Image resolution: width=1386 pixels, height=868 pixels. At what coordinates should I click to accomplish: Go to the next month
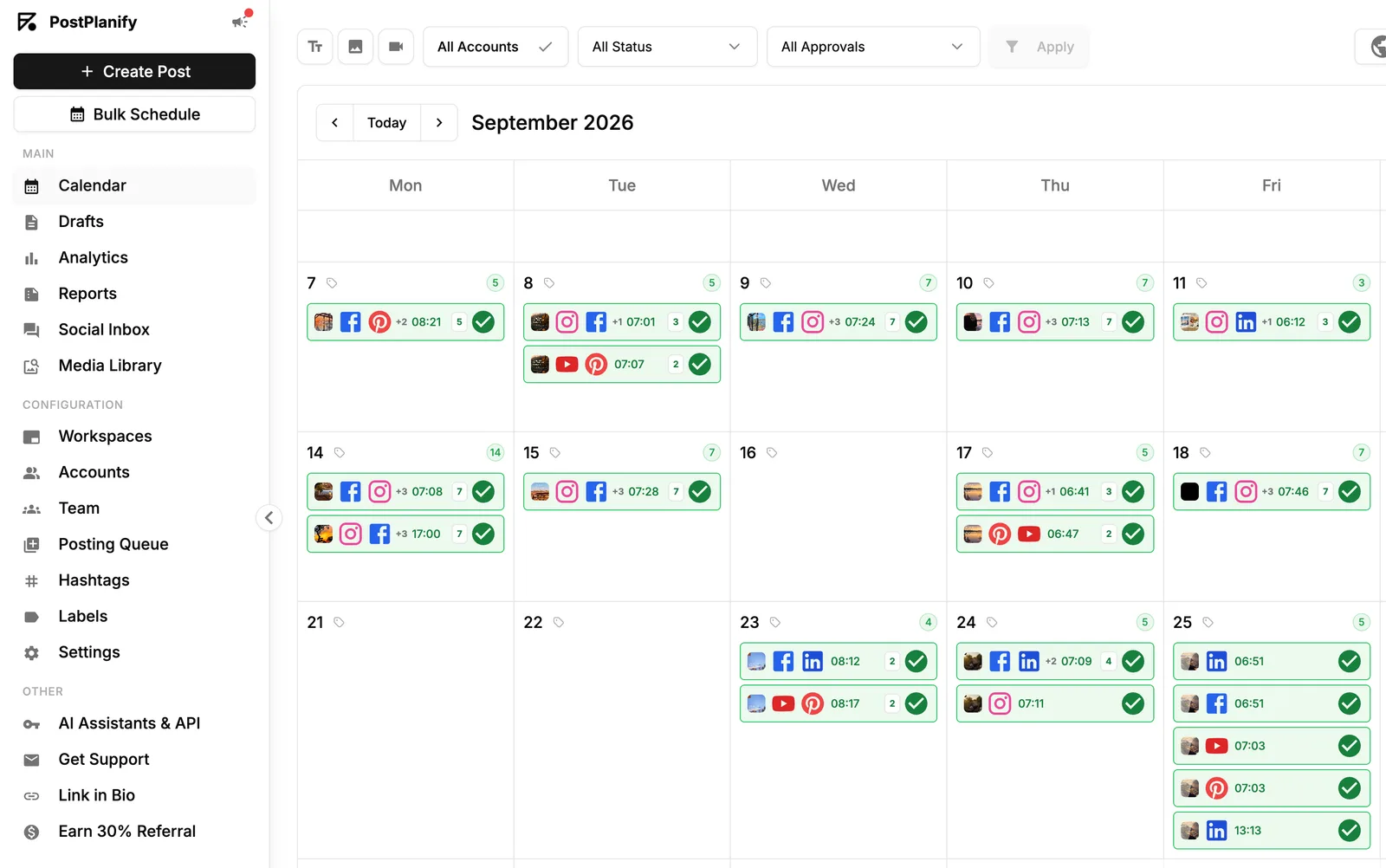tap(439, 123)
